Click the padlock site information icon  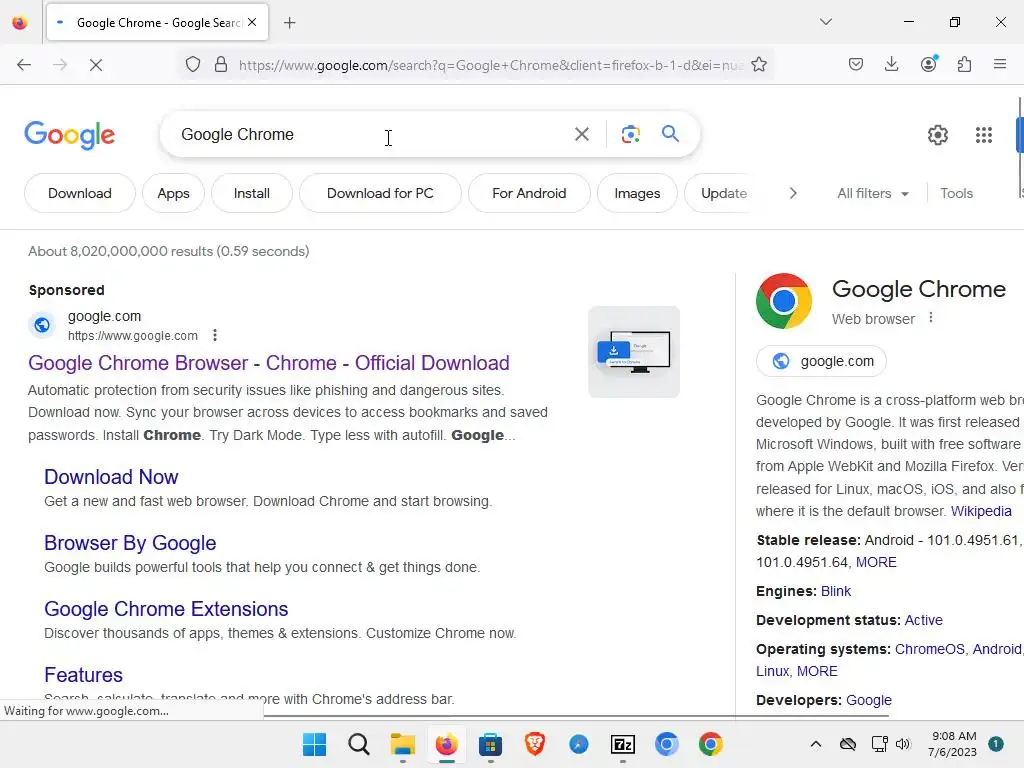[x=221, y=65]
